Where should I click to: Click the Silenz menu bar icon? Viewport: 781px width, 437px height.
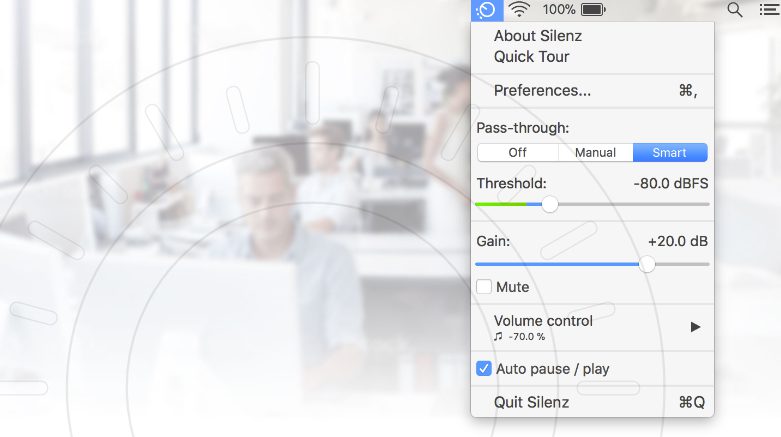(486, 10)
